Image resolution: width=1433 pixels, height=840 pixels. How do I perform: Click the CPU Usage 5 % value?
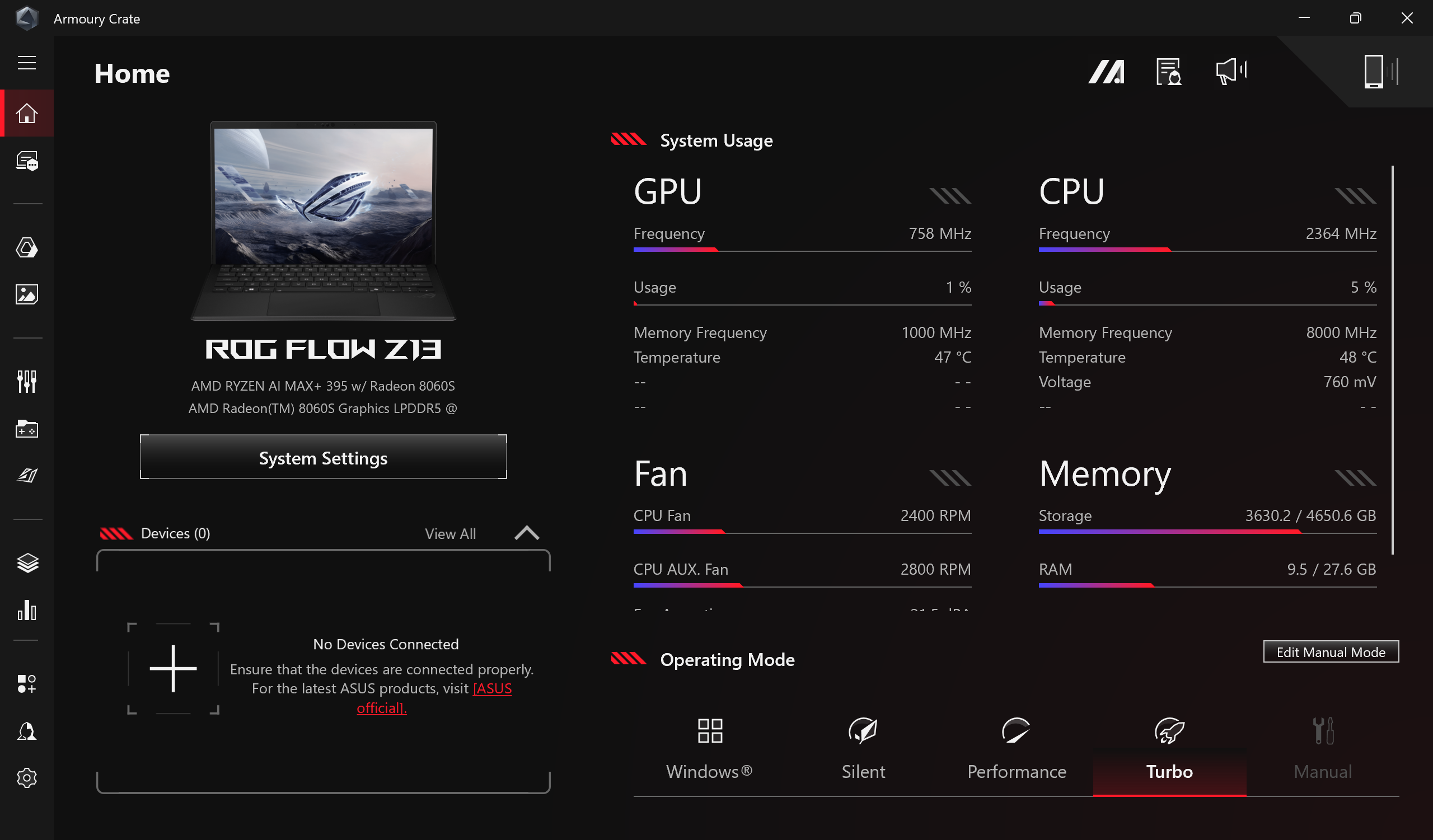click(1364, 287)
